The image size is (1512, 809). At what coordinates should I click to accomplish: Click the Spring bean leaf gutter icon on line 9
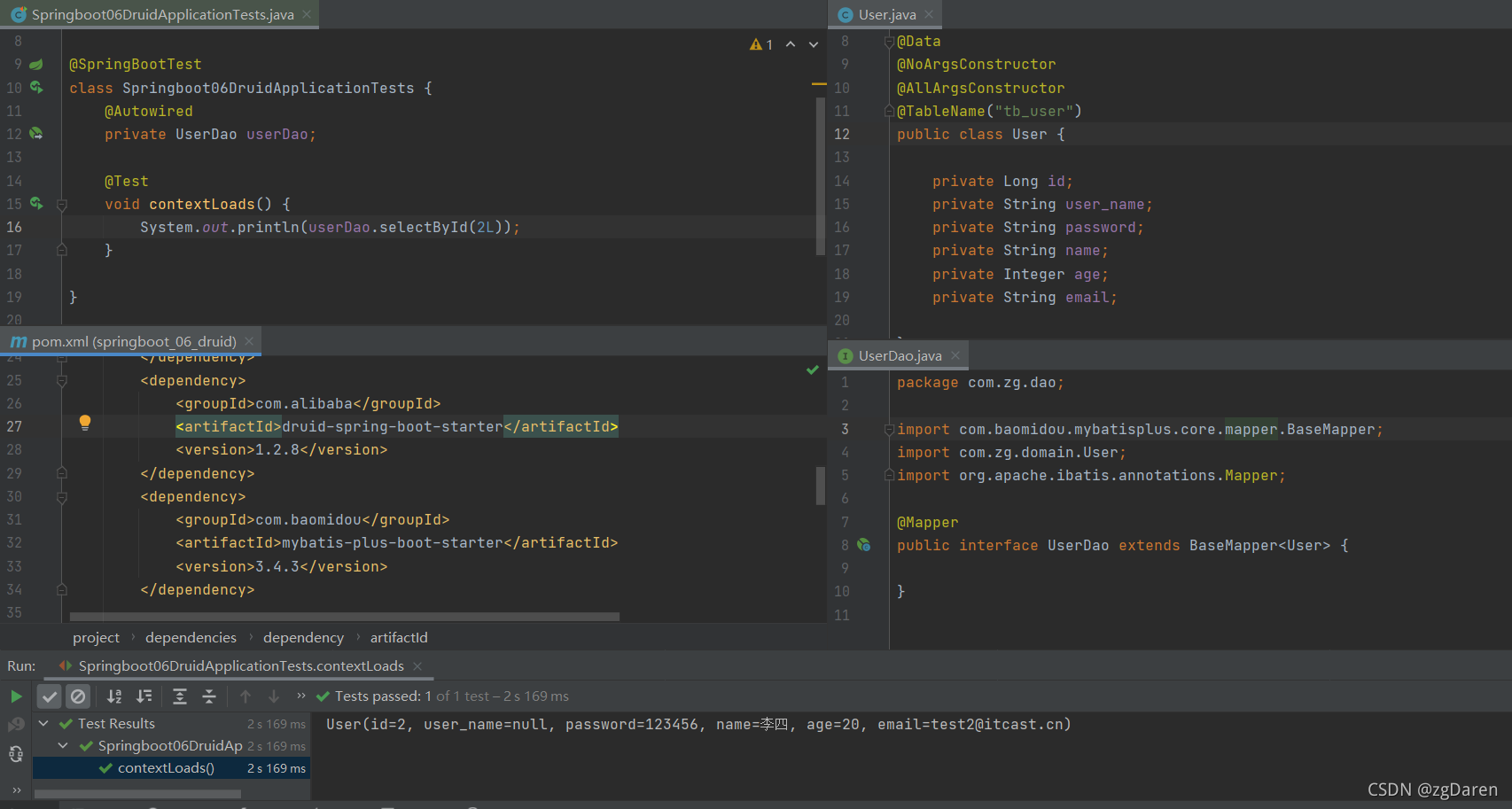36,65
